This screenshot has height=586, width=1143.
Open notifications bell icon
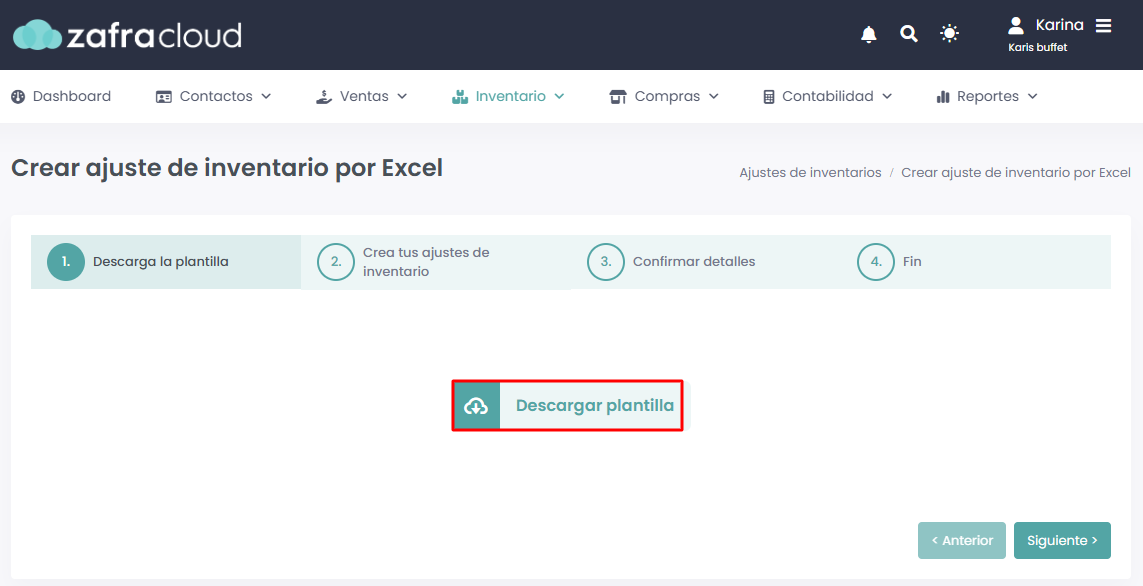[x=868, y=34]
